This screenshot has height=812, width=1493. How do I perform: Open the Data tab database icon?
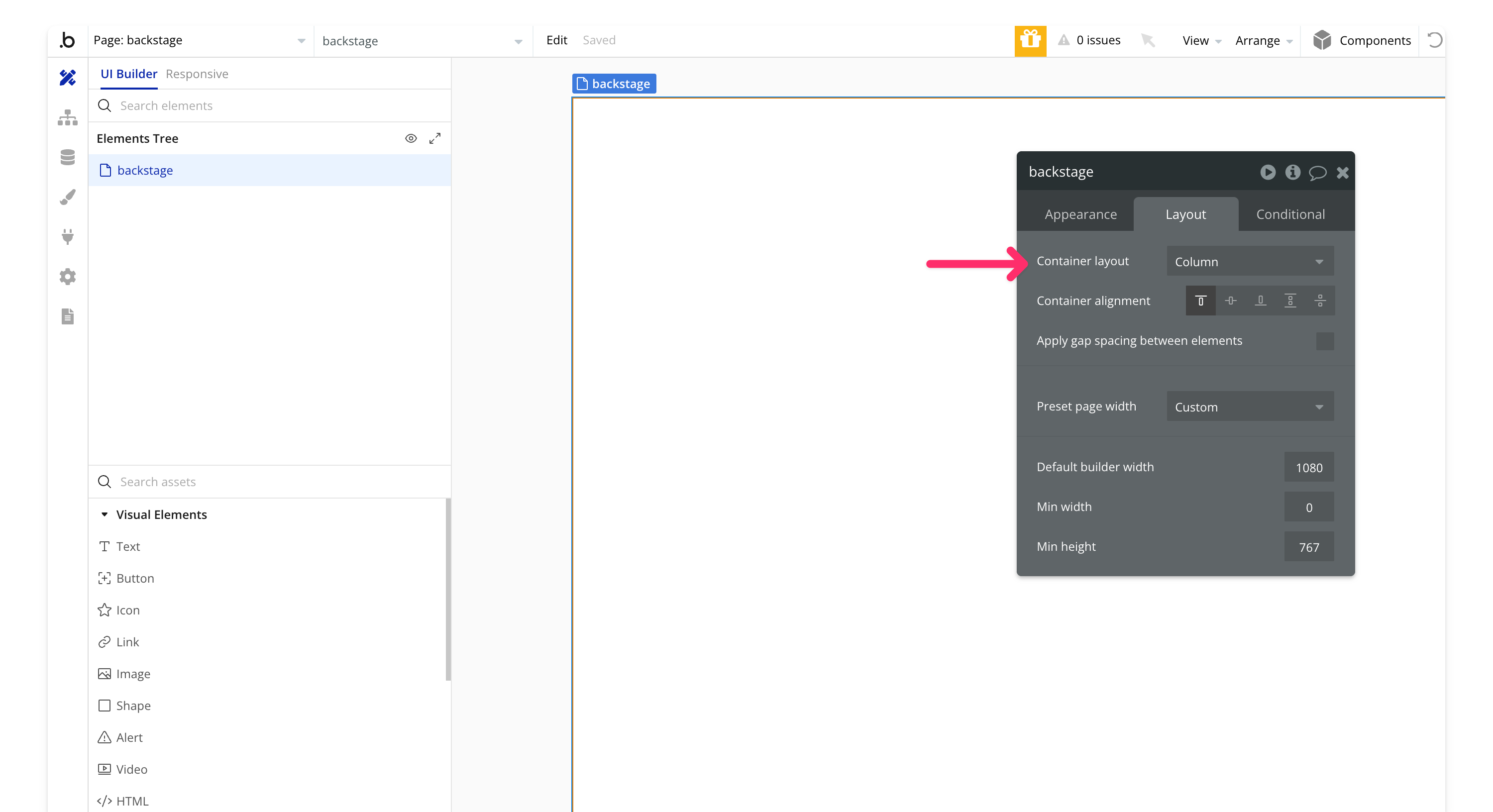[x=67, y=157]
